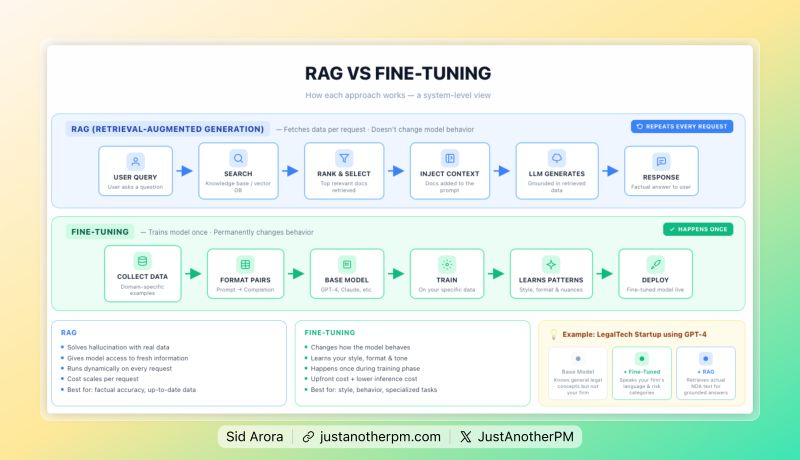Click 'Changes how the model behaves' bullet
Image resolution: width=800 pixels, height=460 pixels.
[x=360, y=347]
